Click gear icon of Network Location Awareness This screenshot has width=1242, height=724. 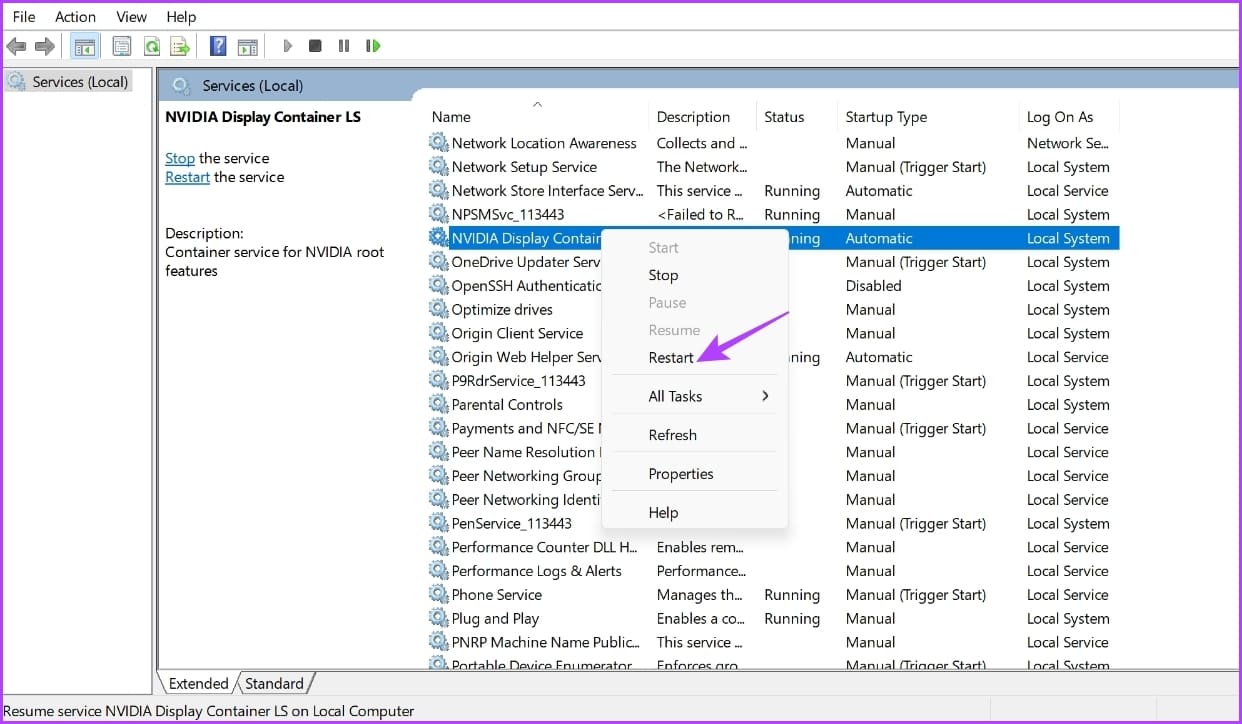(438, 143)
